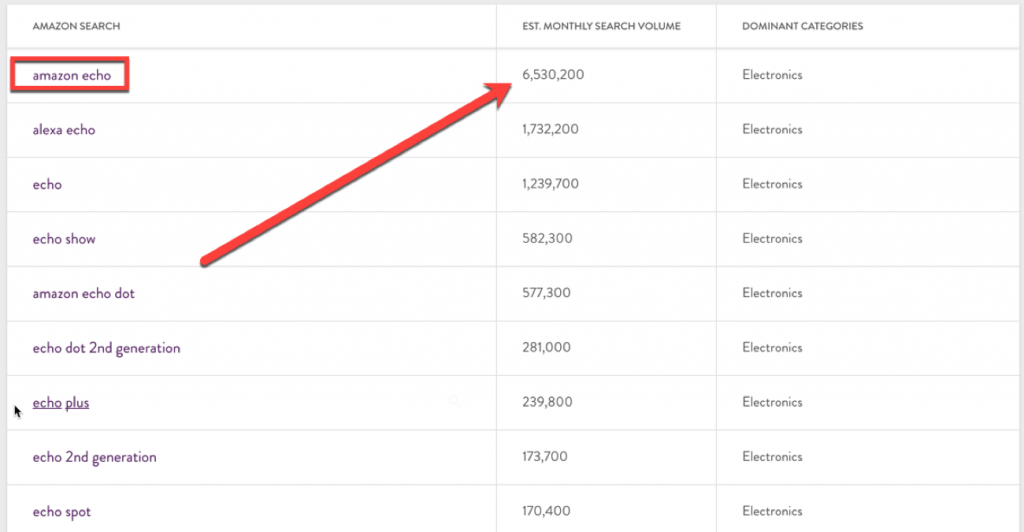Open the 'alexa echo' keyword link
Viewport: 1024px width, 532px height.
pyautogui.click(x=64, y=130)
